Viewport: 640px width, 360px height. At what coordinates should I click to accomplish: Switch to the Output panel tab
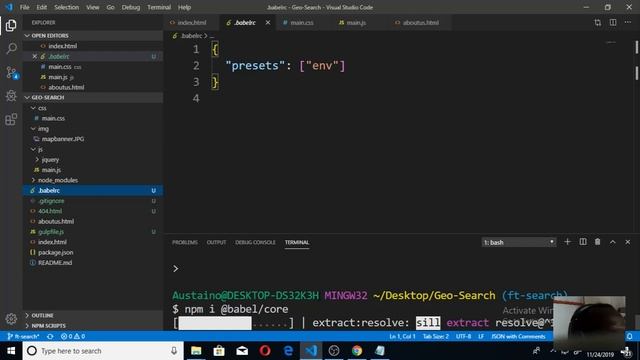point(216,242)
